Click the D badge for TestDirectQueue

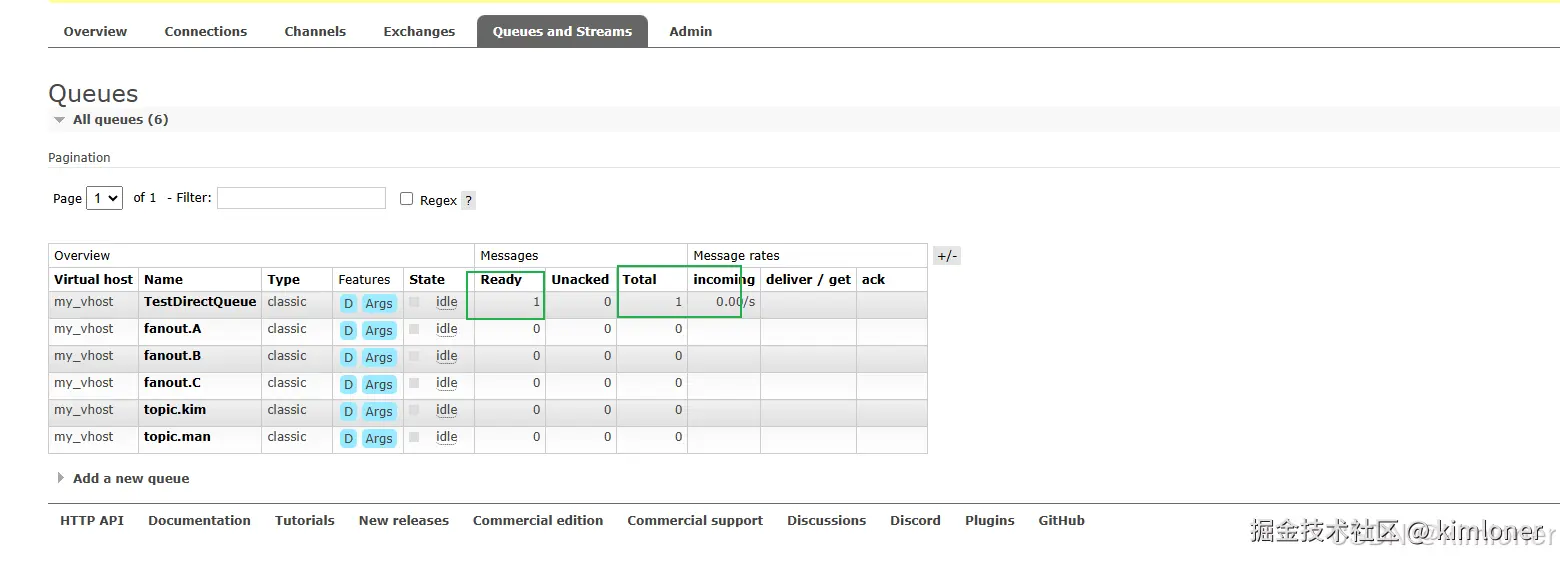coord(348,303)
